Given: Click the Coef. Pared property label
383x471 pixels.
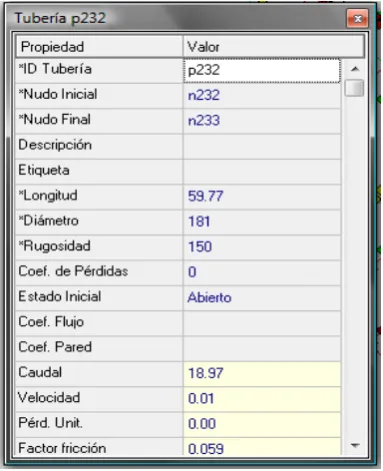Looking at the screenshot, I should click(x=55, y=347).
